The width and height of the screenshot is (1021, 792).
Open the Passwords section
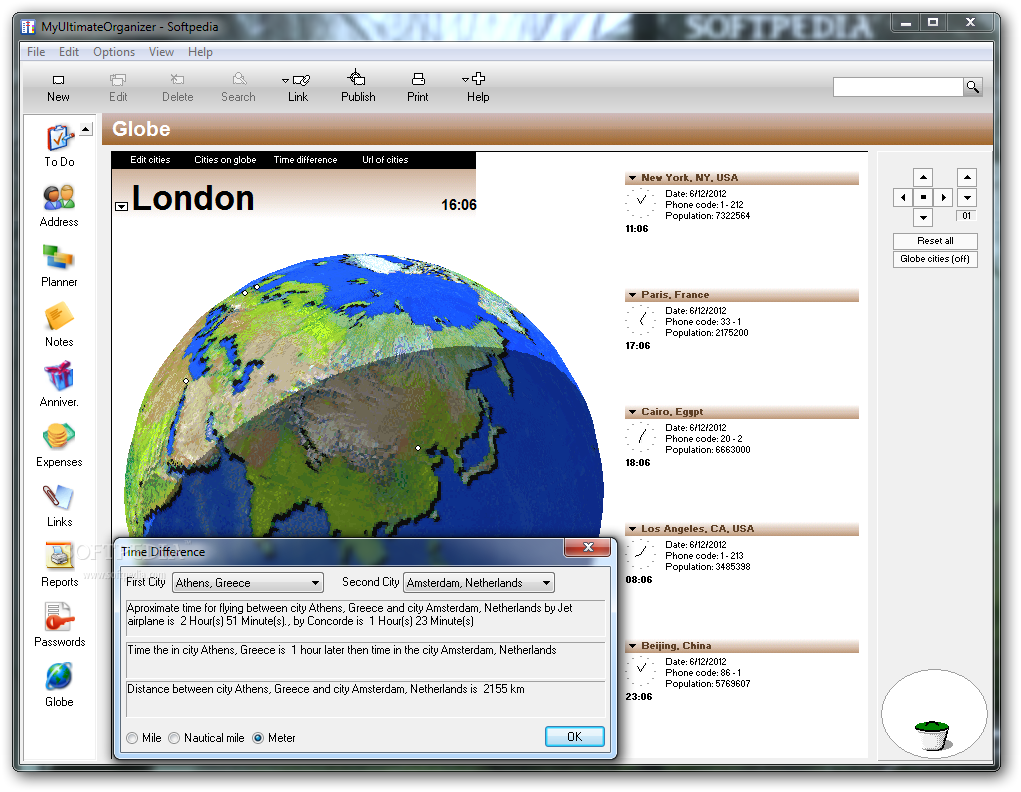(x=59, y=625)
